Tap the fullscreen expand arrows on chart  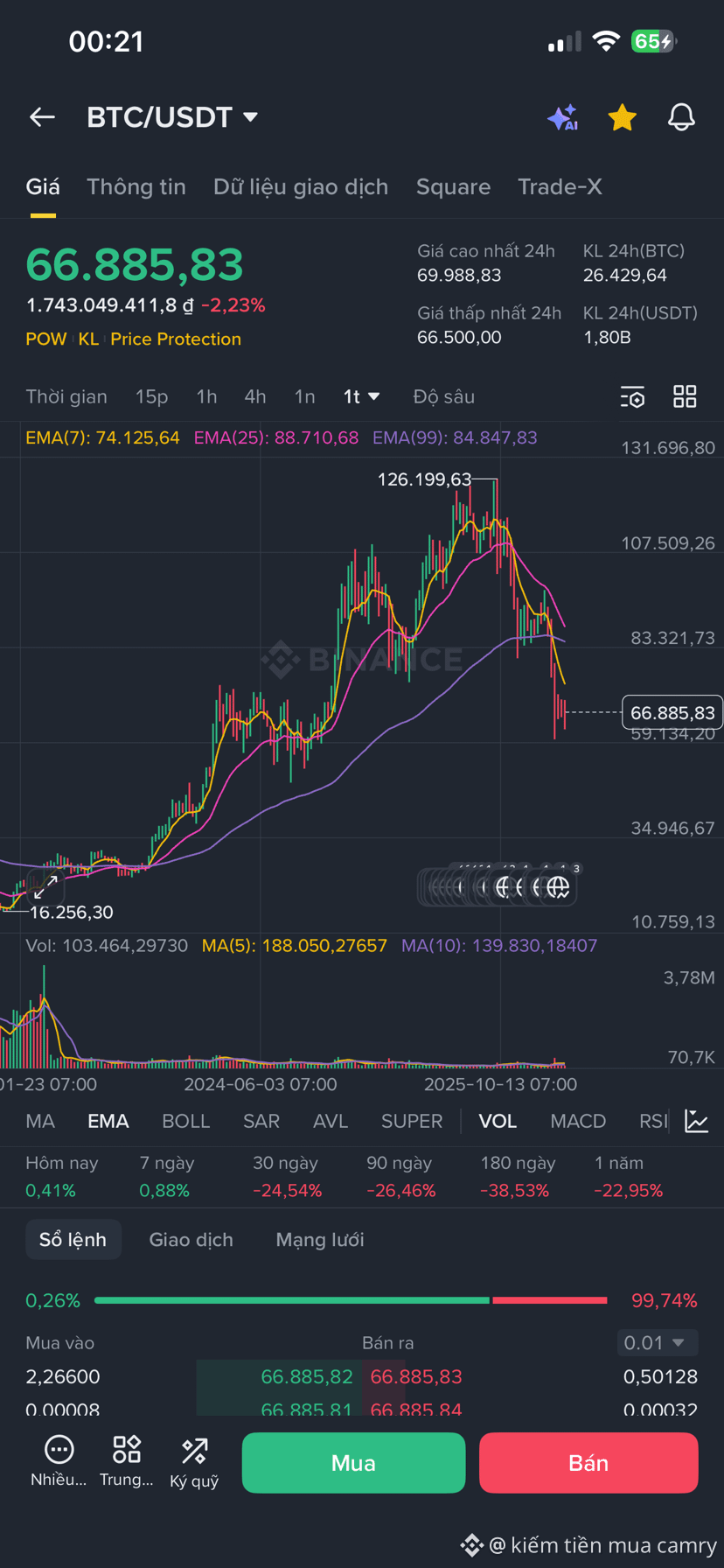[x=45, y=887]
